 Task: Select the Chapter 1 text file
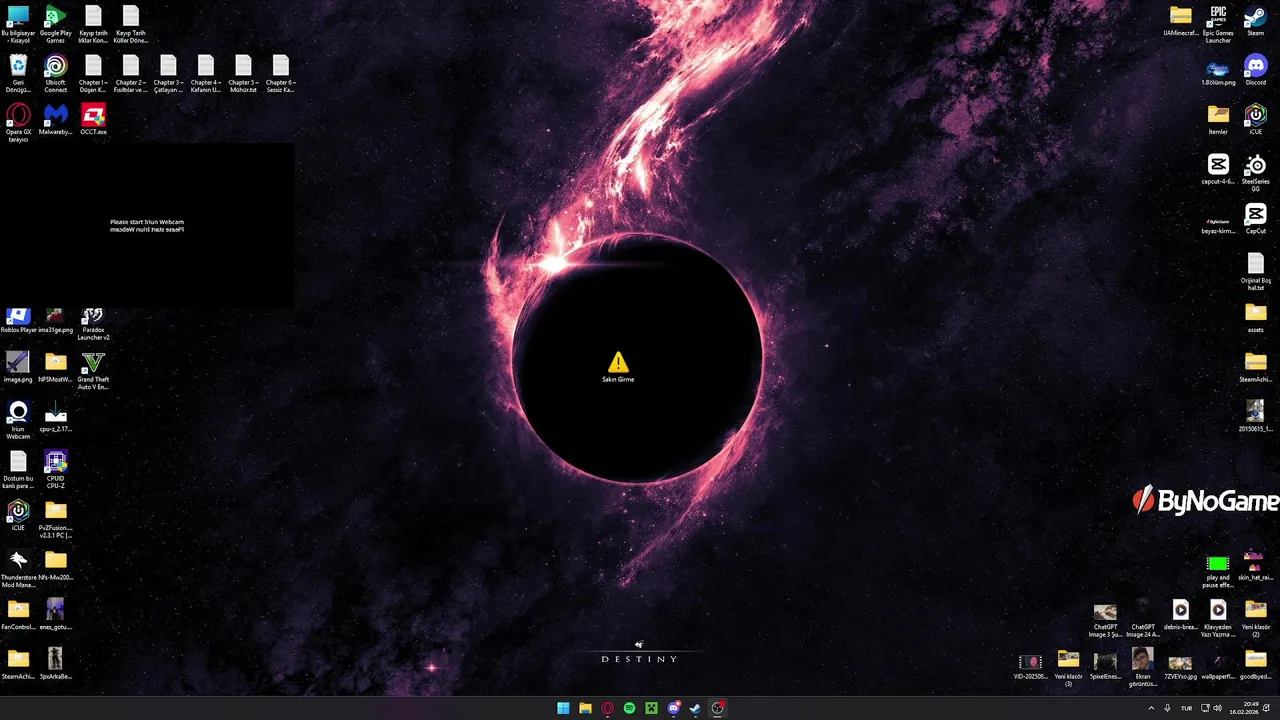pyautogui.click(x=93, y=67)
